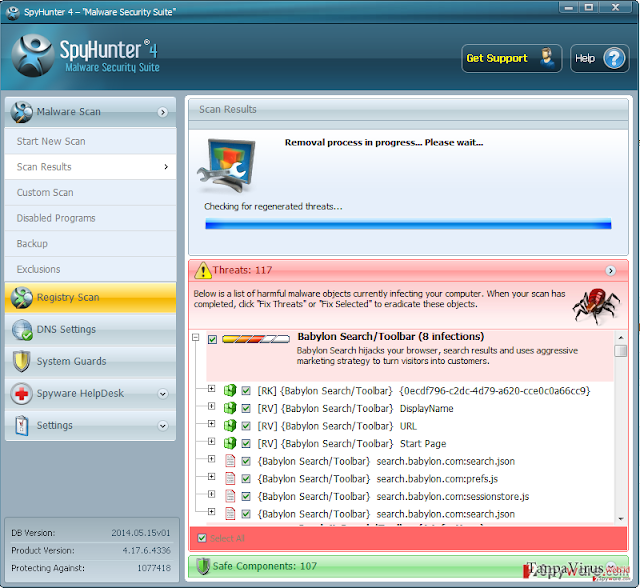Uncheck the [RV] URL entry checkbox

246,426
